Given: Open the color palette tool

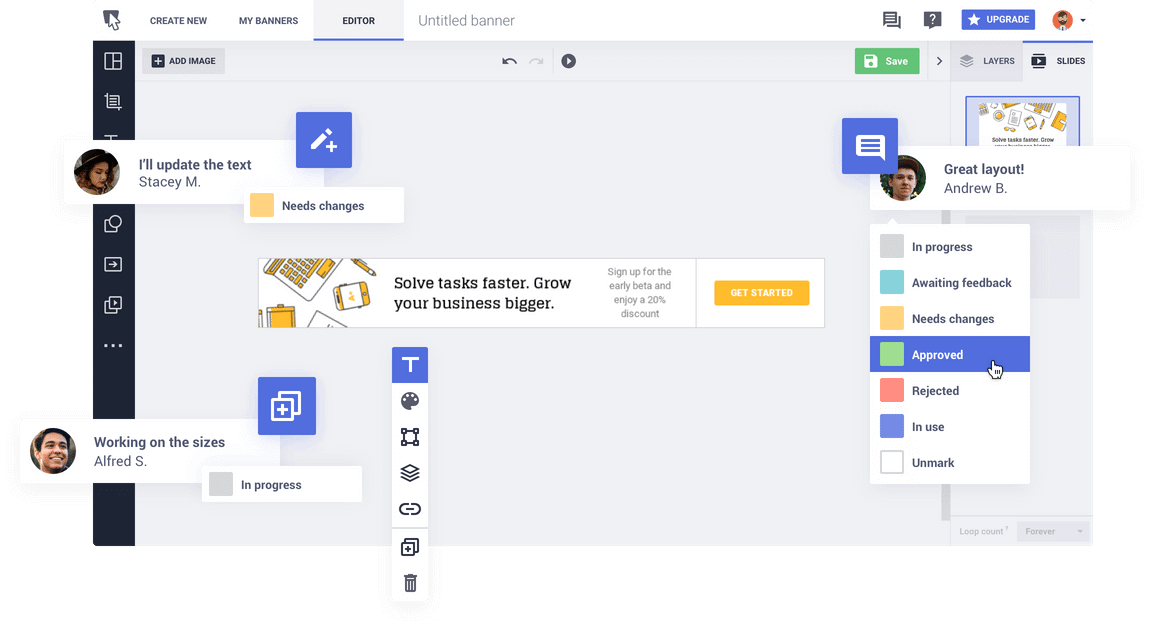Looking at the screenshot, I should click(x=410, y=401).
